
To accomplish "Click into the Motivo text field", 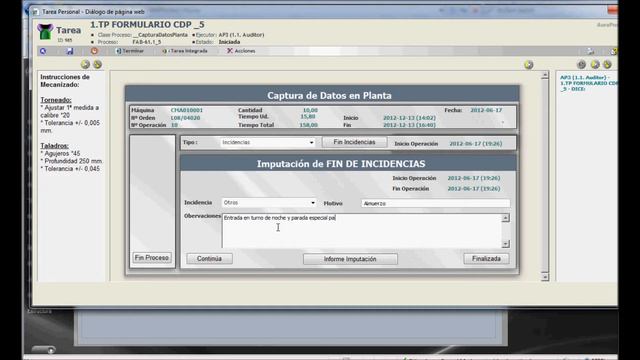I will click(436, 203).
